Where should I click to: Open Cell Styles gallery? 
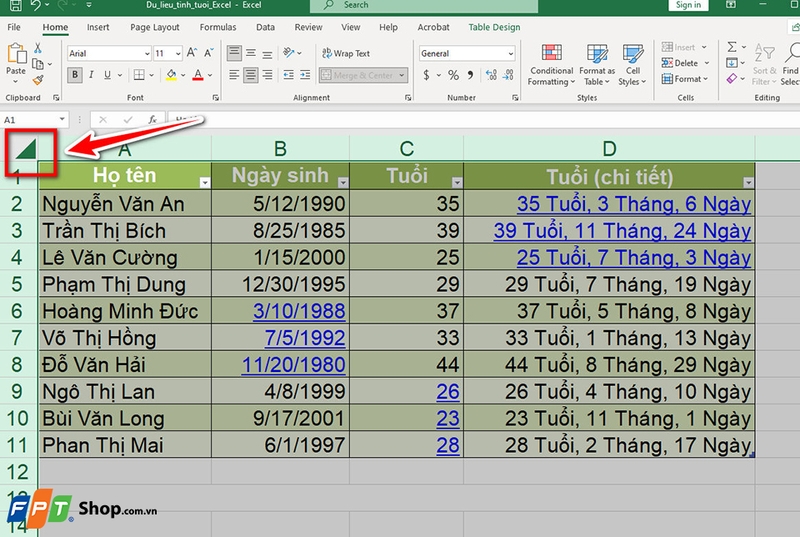coord(633,65)
